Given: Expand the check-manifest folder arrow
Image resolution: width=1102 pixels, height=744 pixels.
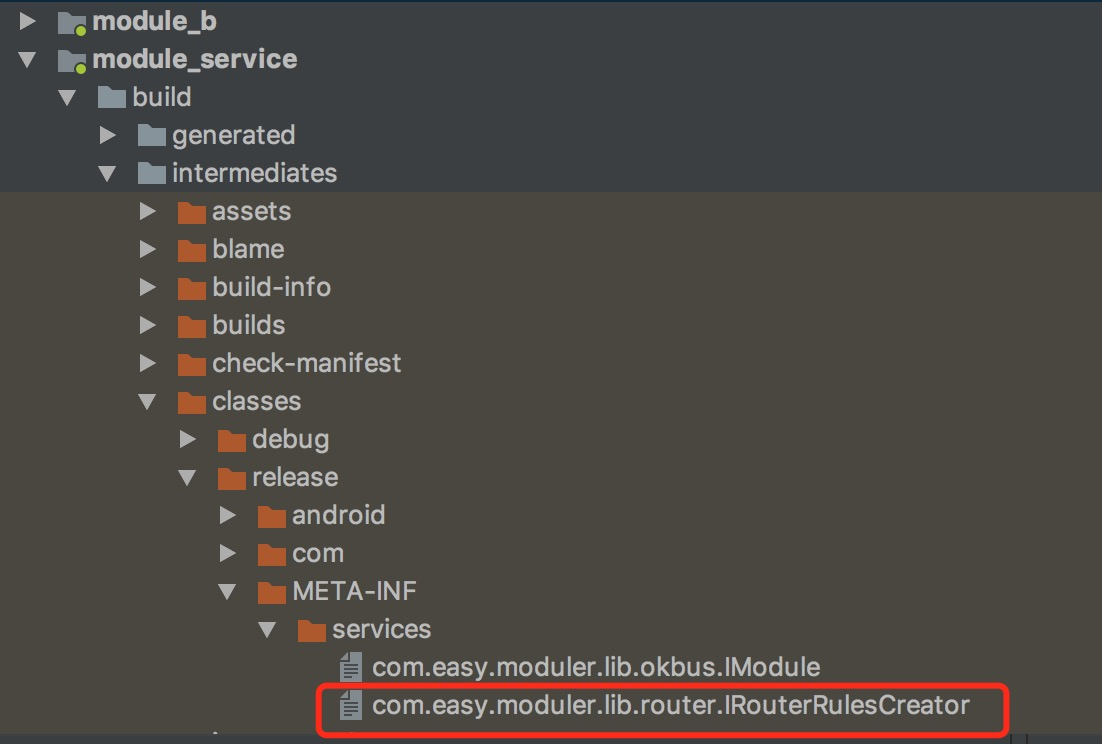Looking at the screenshot, I should 148,363.
